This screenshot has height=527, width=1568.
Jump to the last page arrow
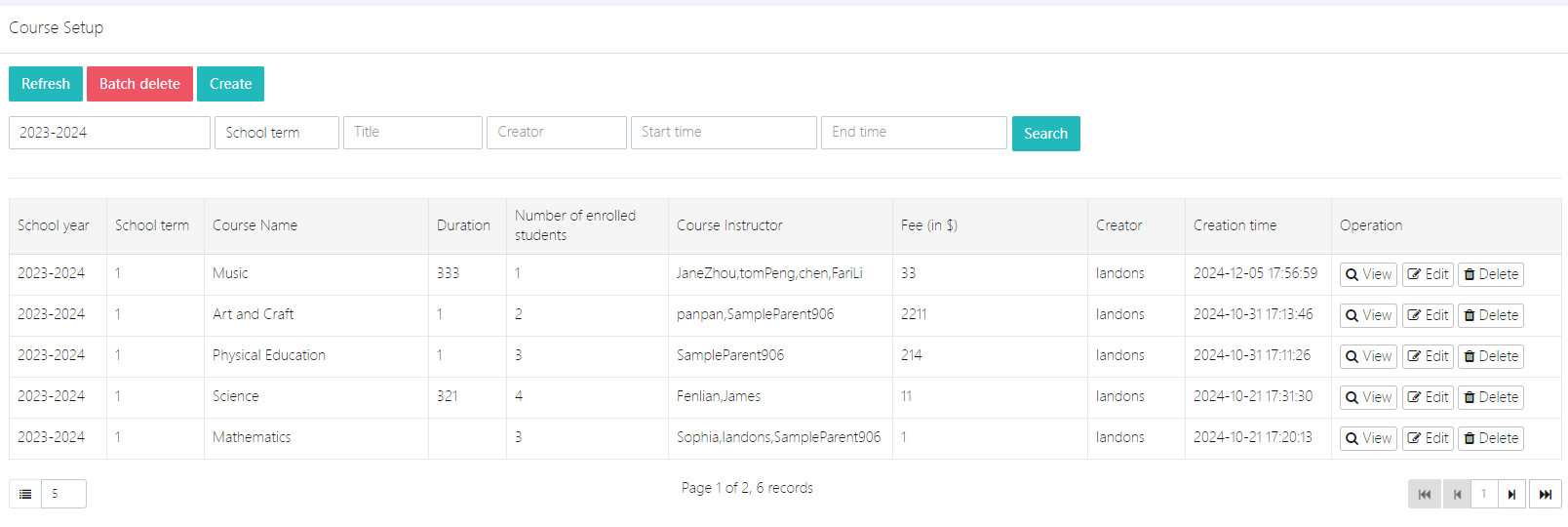click(x=1545, y=495)
